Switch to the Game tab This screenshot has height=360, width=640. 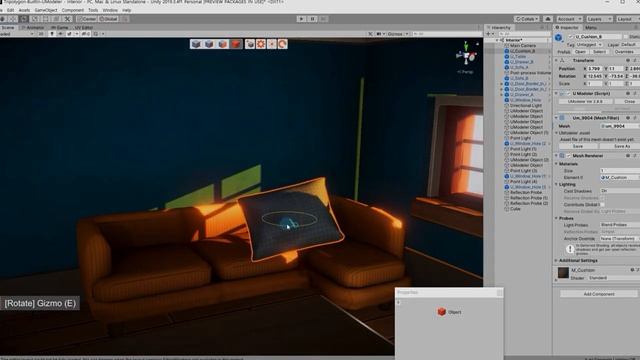click(x=60, y=27)
